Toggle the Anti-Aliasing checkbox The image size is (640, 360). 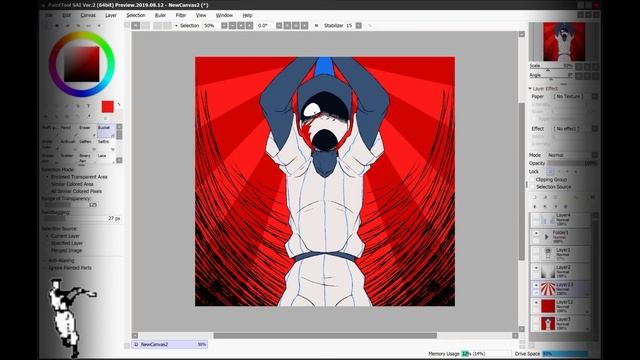pyautogui.click(x=59, y=260)
